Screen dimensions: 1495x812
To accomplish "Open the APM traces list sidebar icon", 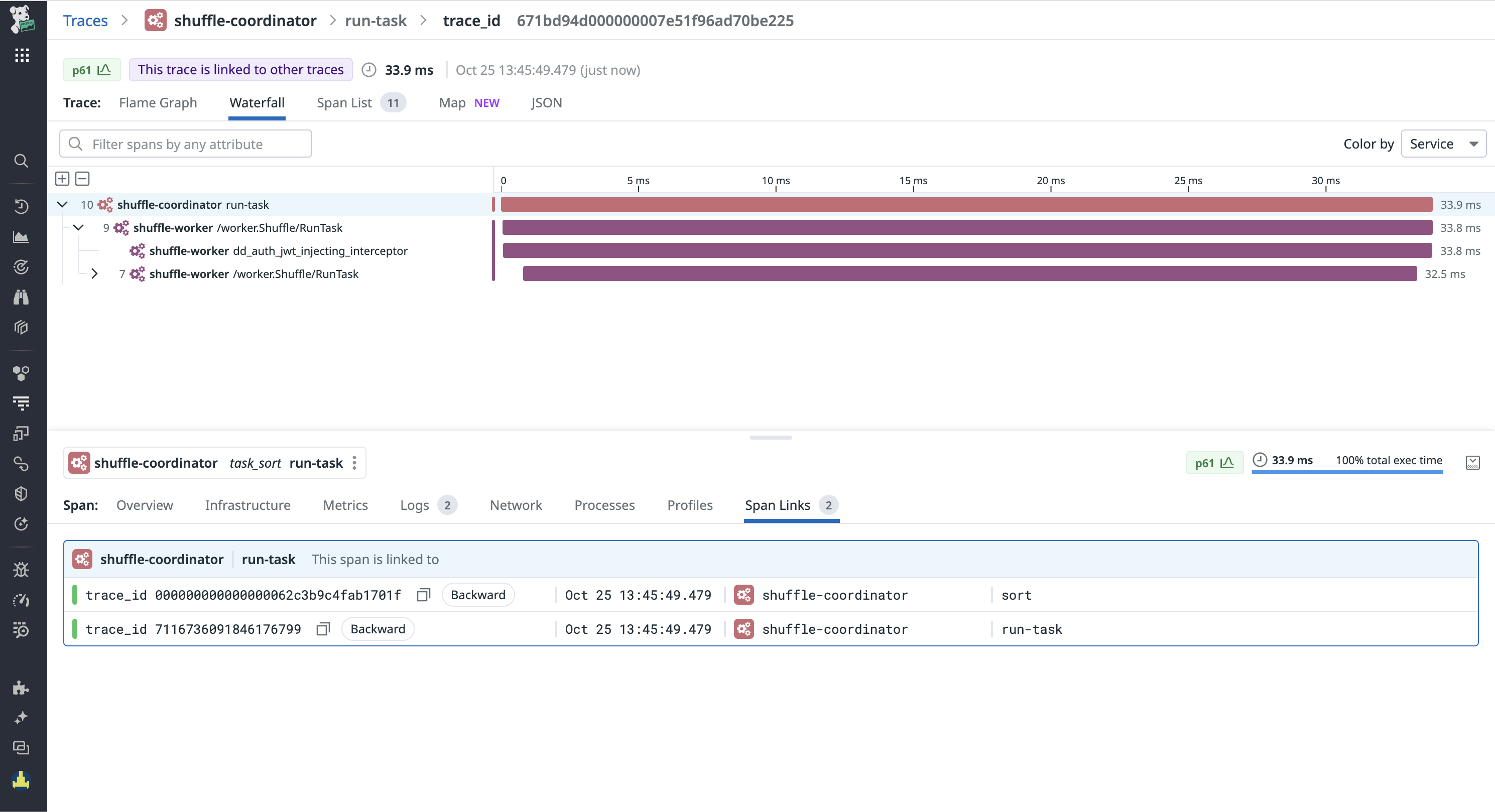I will tap(22, 403).
